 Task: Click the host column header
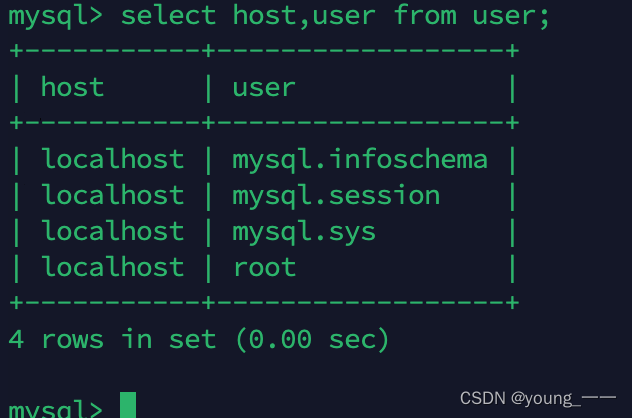click(73, 87)
